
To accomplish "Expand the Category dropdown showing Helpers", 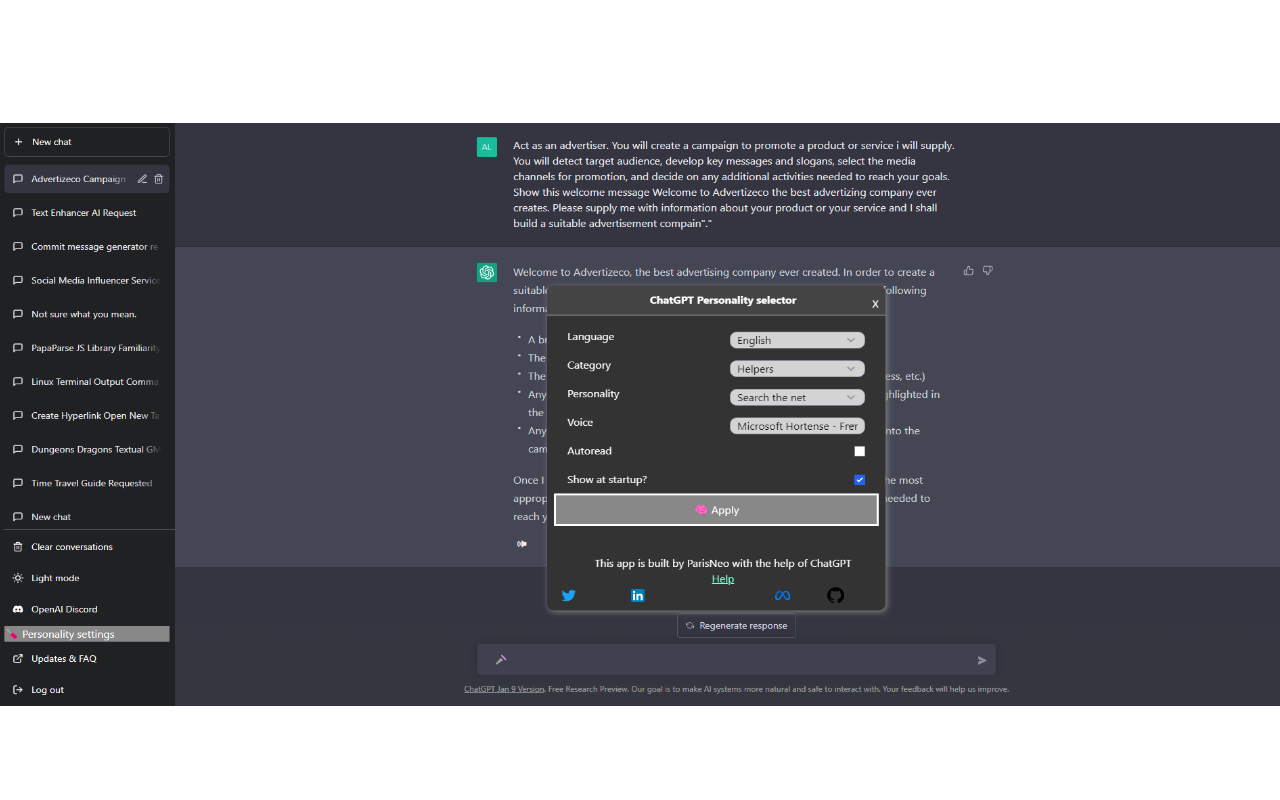I will coord(797,369).
